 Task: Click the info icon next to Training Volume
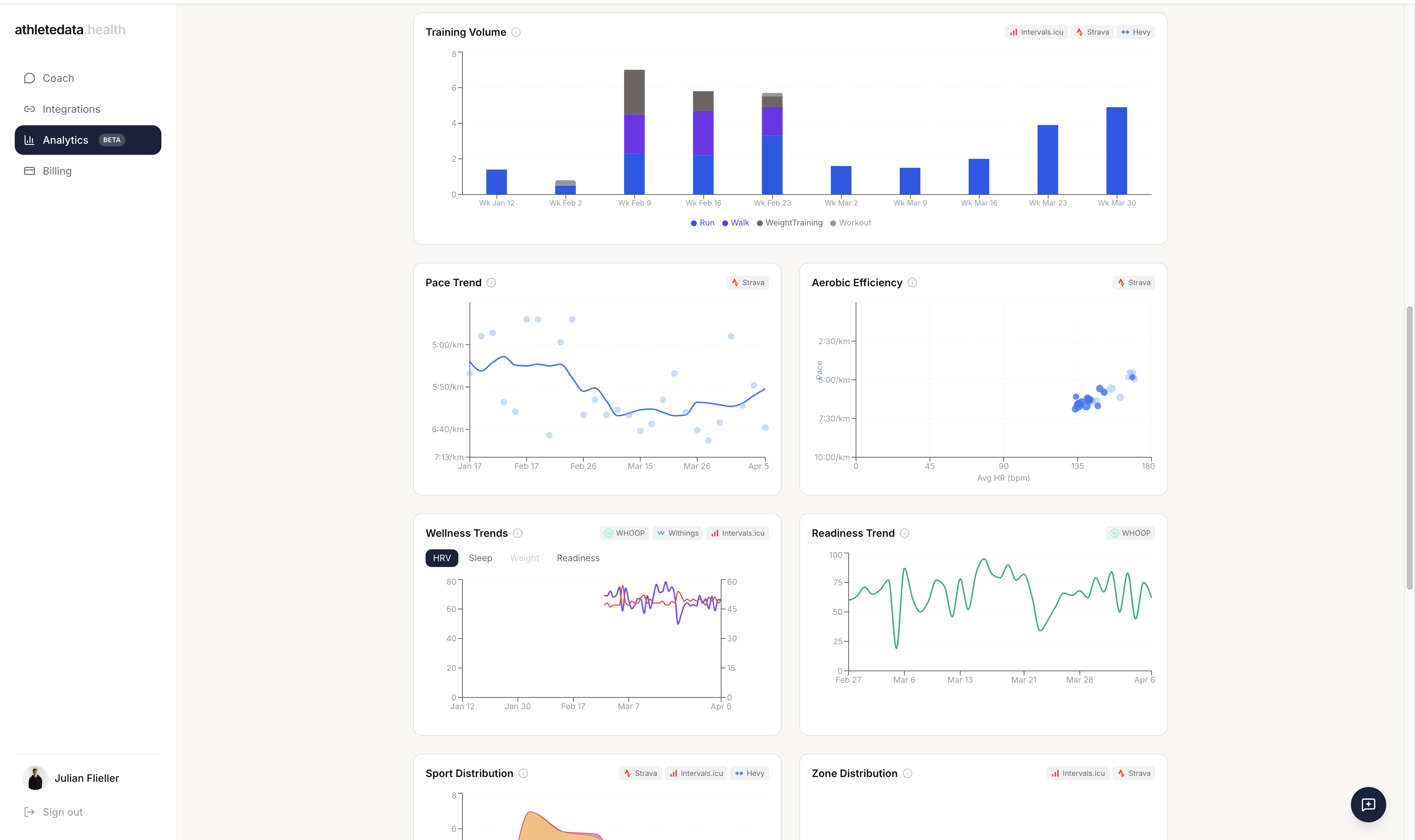pos(516,32)
